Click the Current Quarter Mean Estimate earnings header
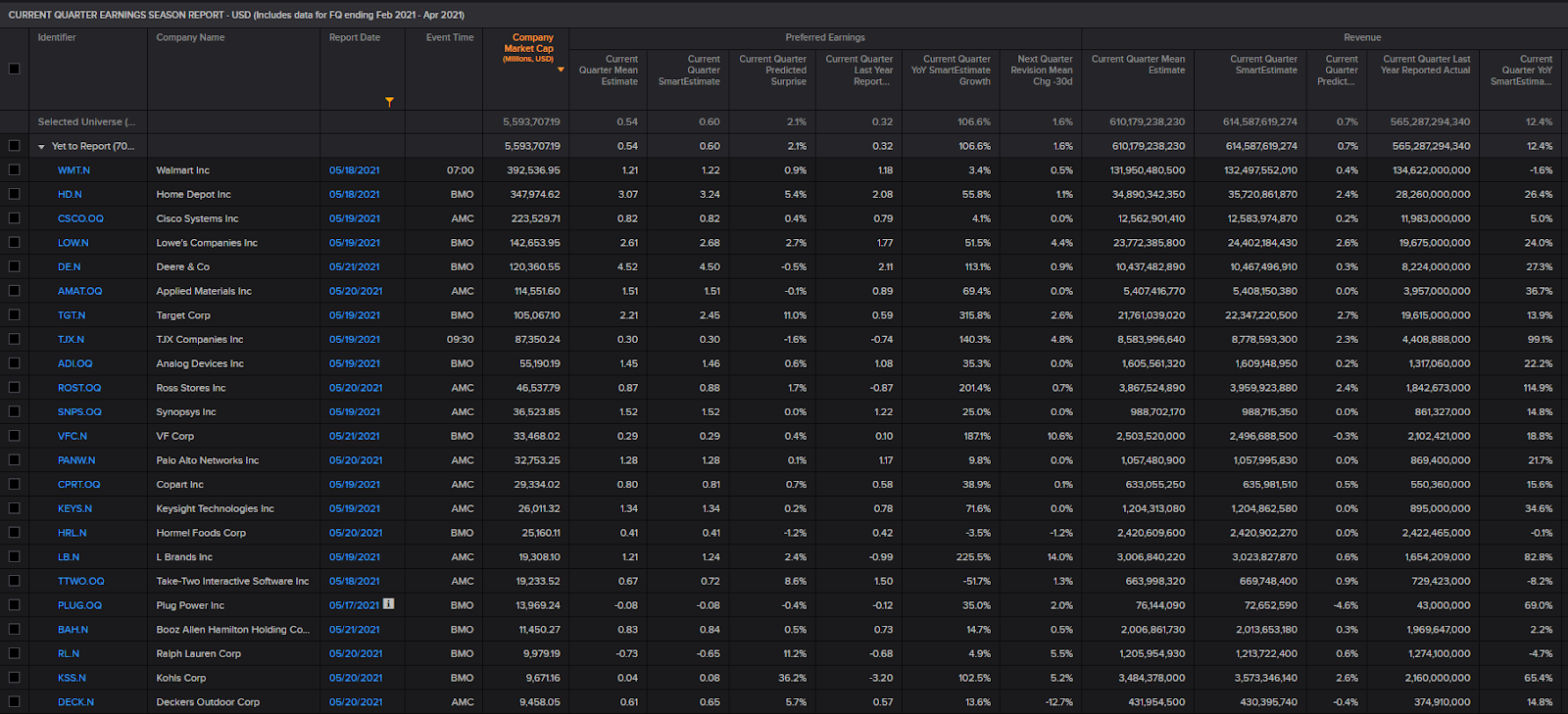Image resolution: width=1568 pixels, height=714 pixels. click(608, 70)
